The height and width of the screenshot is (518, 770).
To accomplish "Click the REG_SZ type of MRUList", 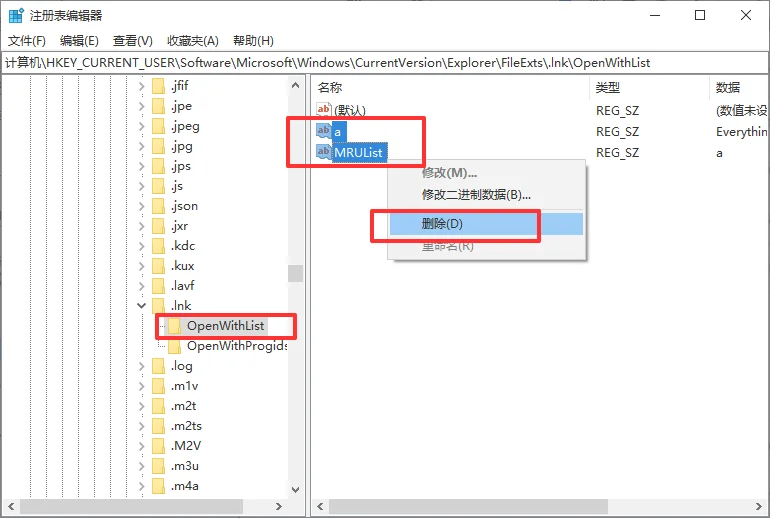I will click(617, 153).
